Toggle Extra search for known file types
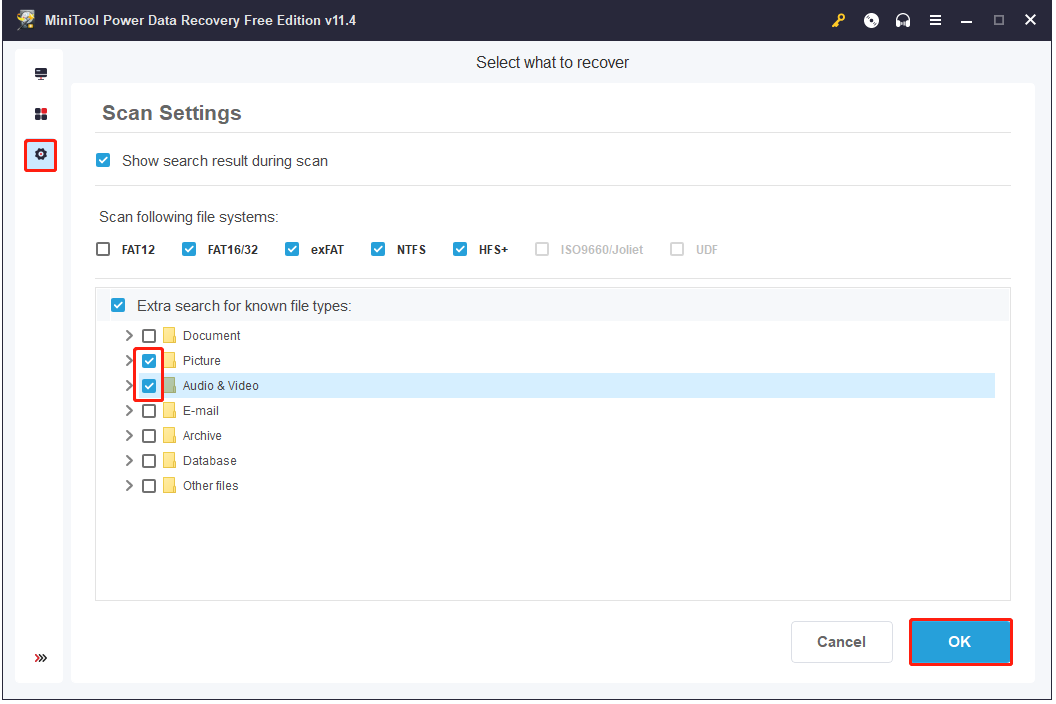This screenshot has width=1056, height=704. (x=119, y=305)
